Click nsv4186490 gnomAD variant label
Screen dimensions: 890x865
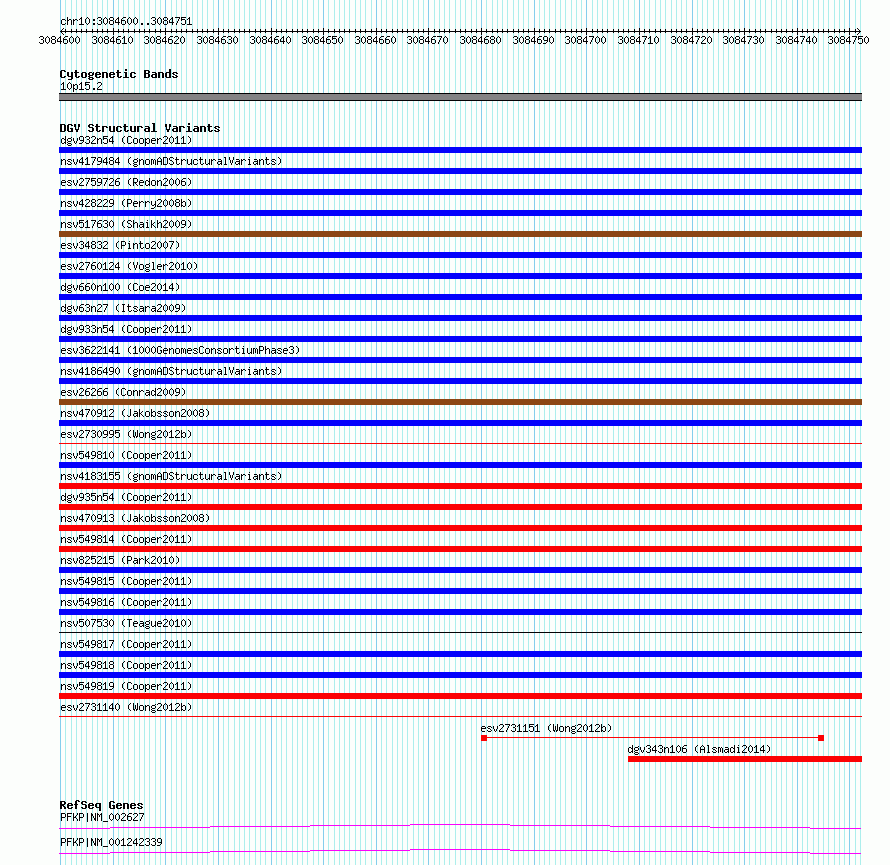tap(171, 371)
